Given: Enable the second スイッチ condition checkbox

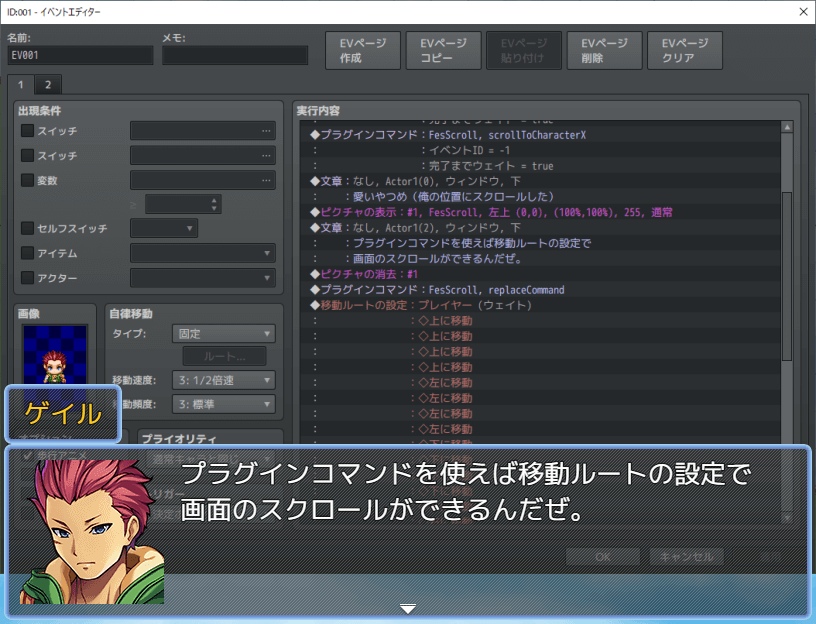Looking at the screenshot, I should (x=28, y=156).
